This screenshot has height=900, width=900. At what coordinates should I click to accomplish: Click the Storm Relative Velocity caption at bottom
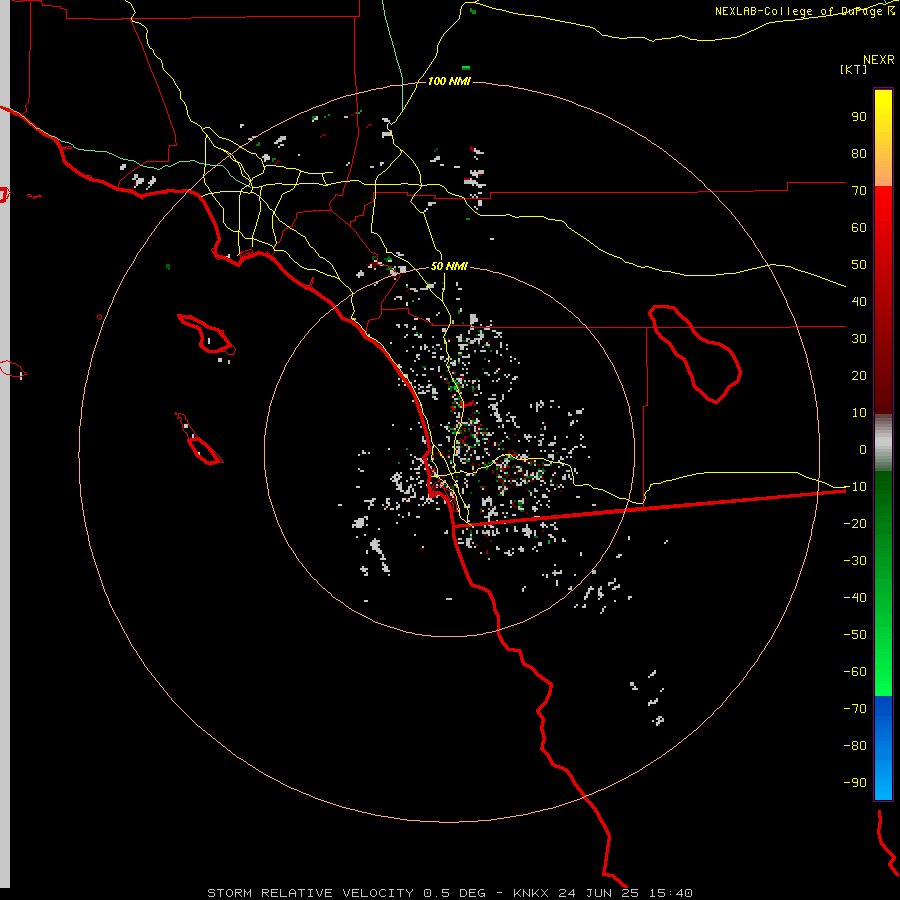449,893
